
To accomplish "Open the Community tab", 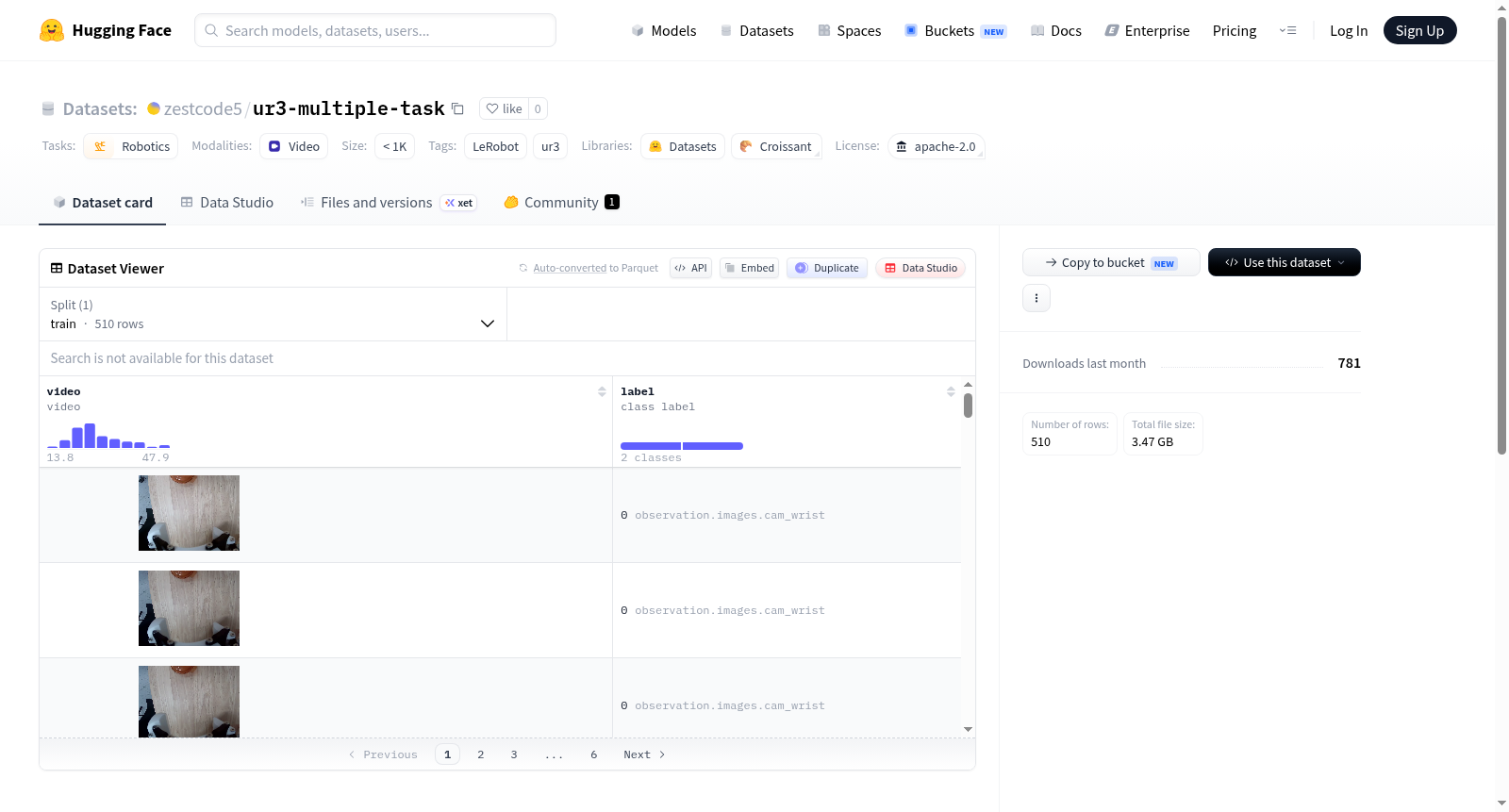I will point(561,203).
